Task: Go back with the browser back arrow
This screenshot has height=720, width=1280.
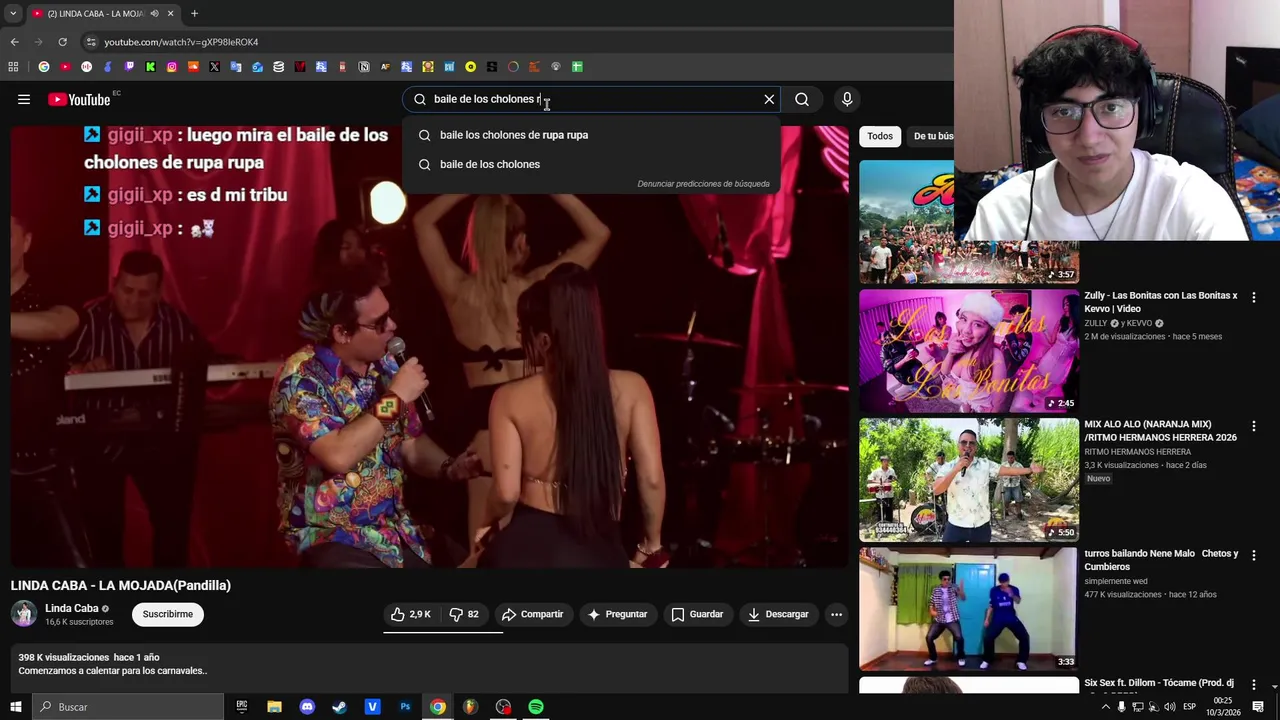Action: coord(14,42)
